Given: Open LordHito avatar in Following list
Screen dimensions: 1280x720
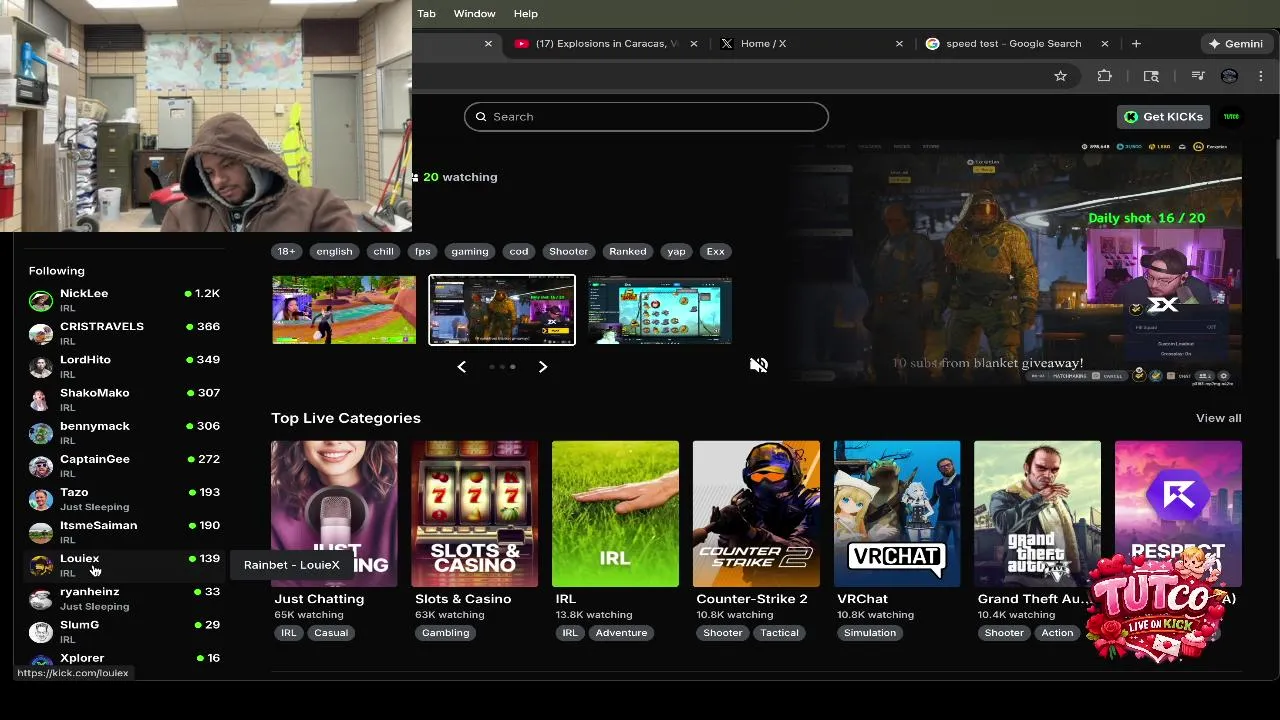Looking at the screenshot, I should click(41, 367).
